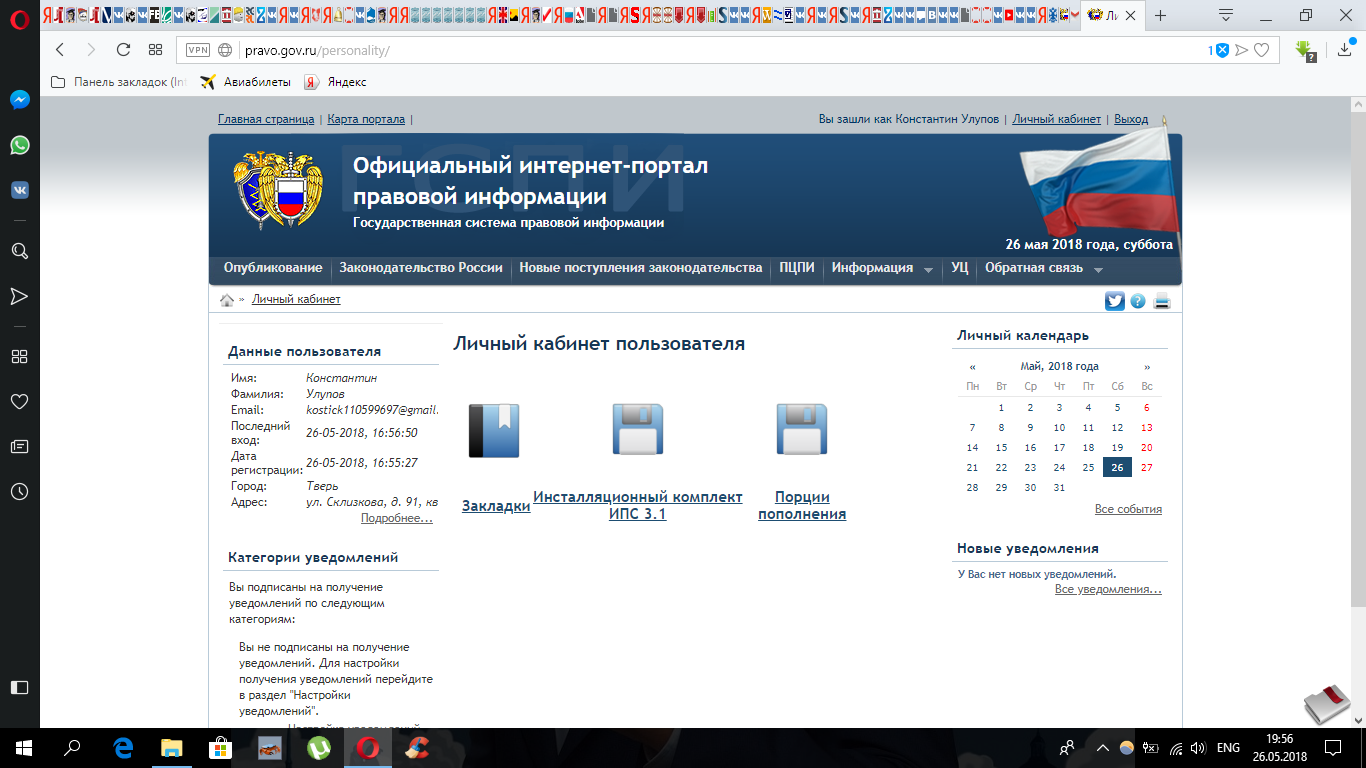Expand the Обратная связь menu dropdown
Screen dimensions: 1366x768
point(1098,270)
